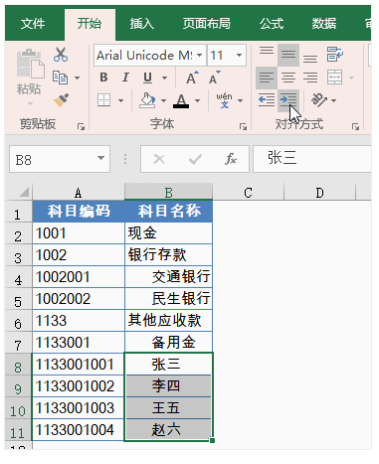Decrease indent of selected cells
The width and height of the screenshot is (379, 464).
(x=267, y=100)
